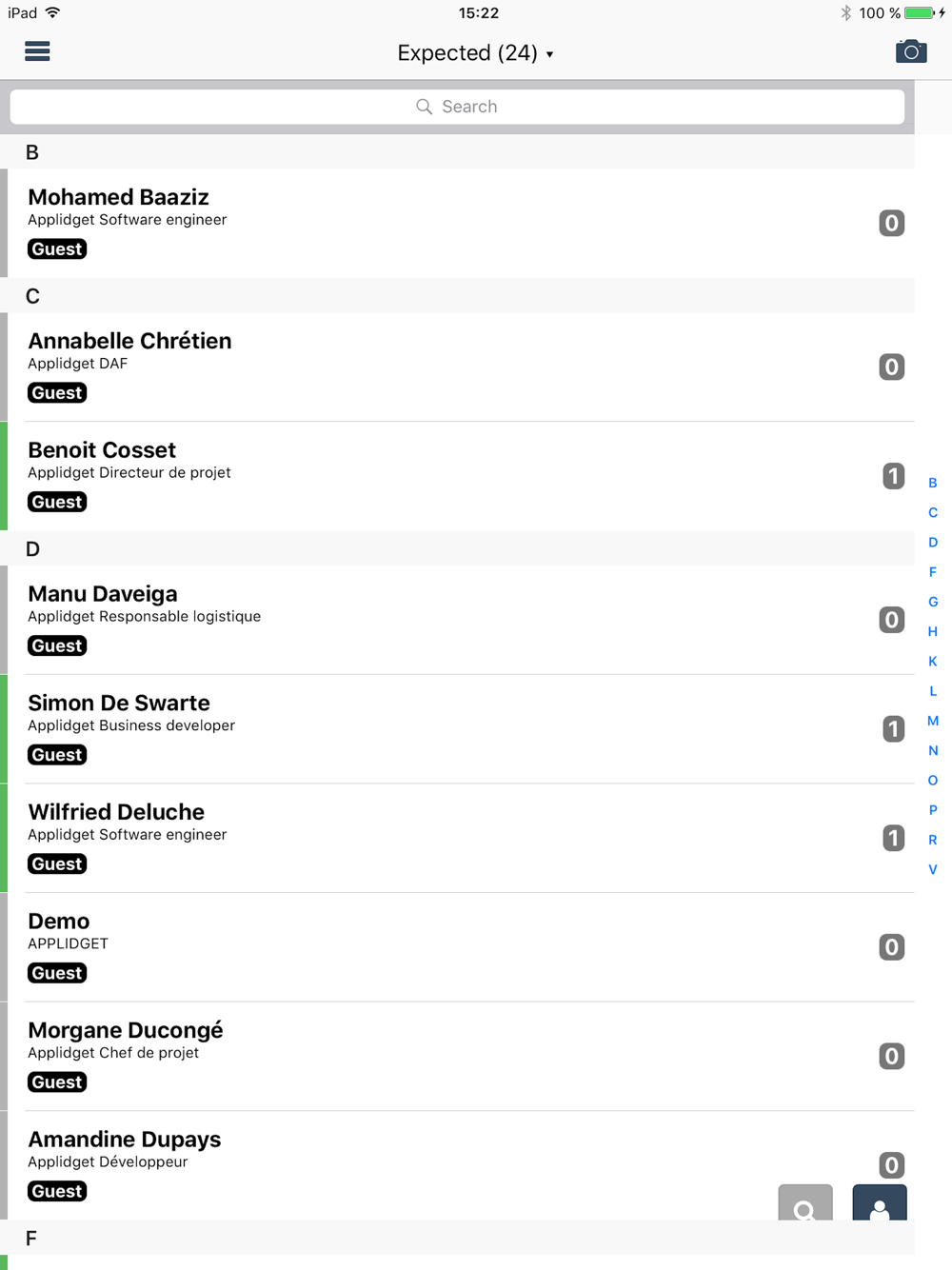Tap Guest tag under Manu Daveiga
This screenshot has height=1270, width=952.
coord(57,645)
